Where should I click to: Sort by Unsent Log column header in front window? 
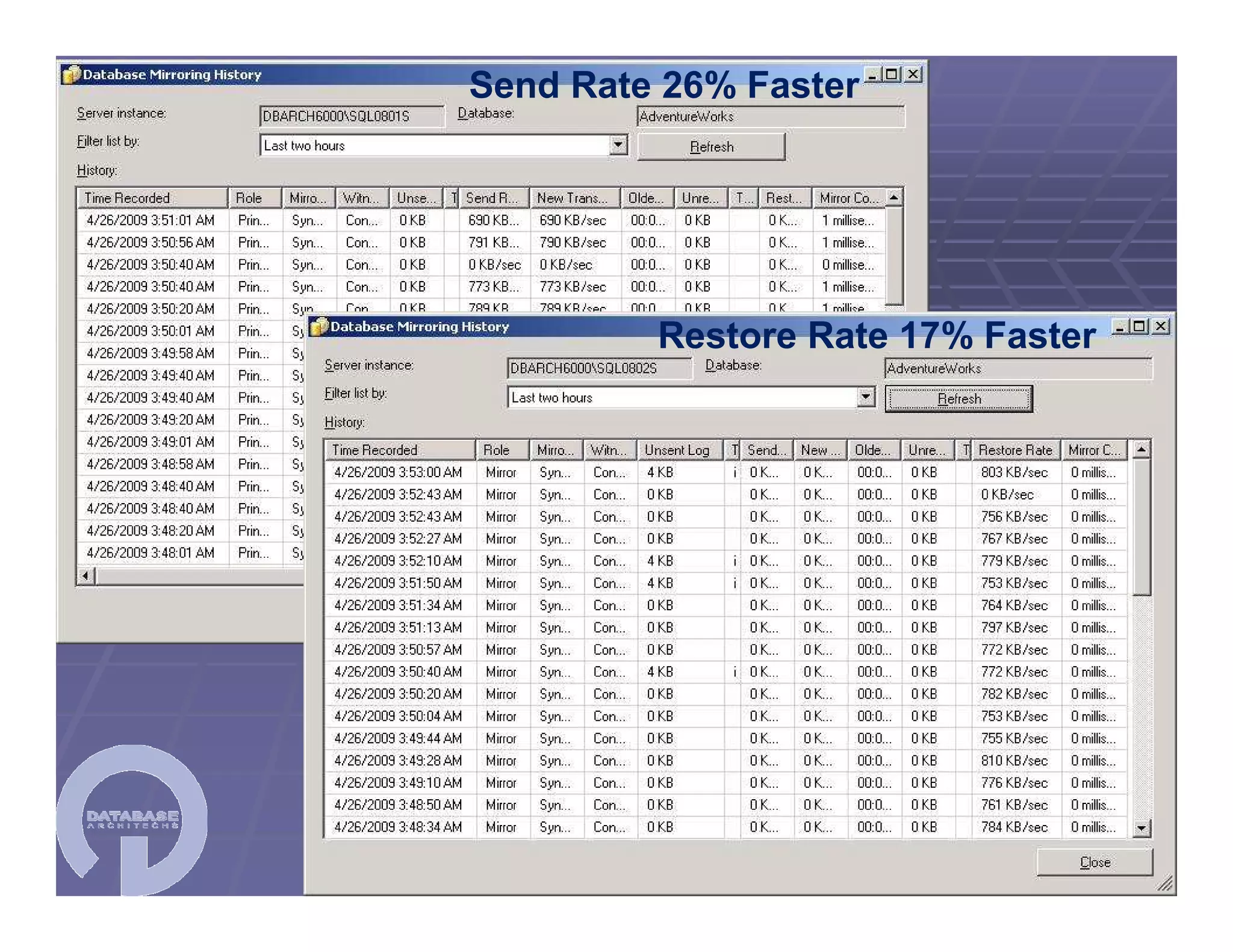coord(680,450)
